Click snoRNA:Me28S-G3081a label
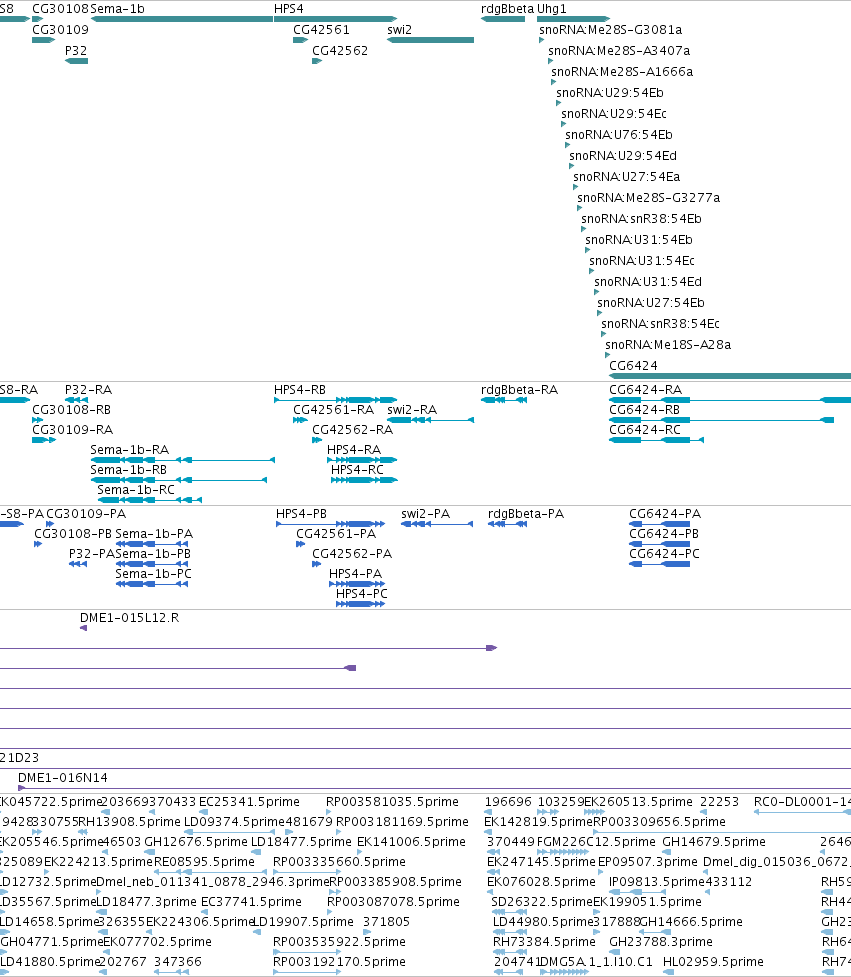Image resolution: width=851 pixels, height=977 pixels. point(611,30)
